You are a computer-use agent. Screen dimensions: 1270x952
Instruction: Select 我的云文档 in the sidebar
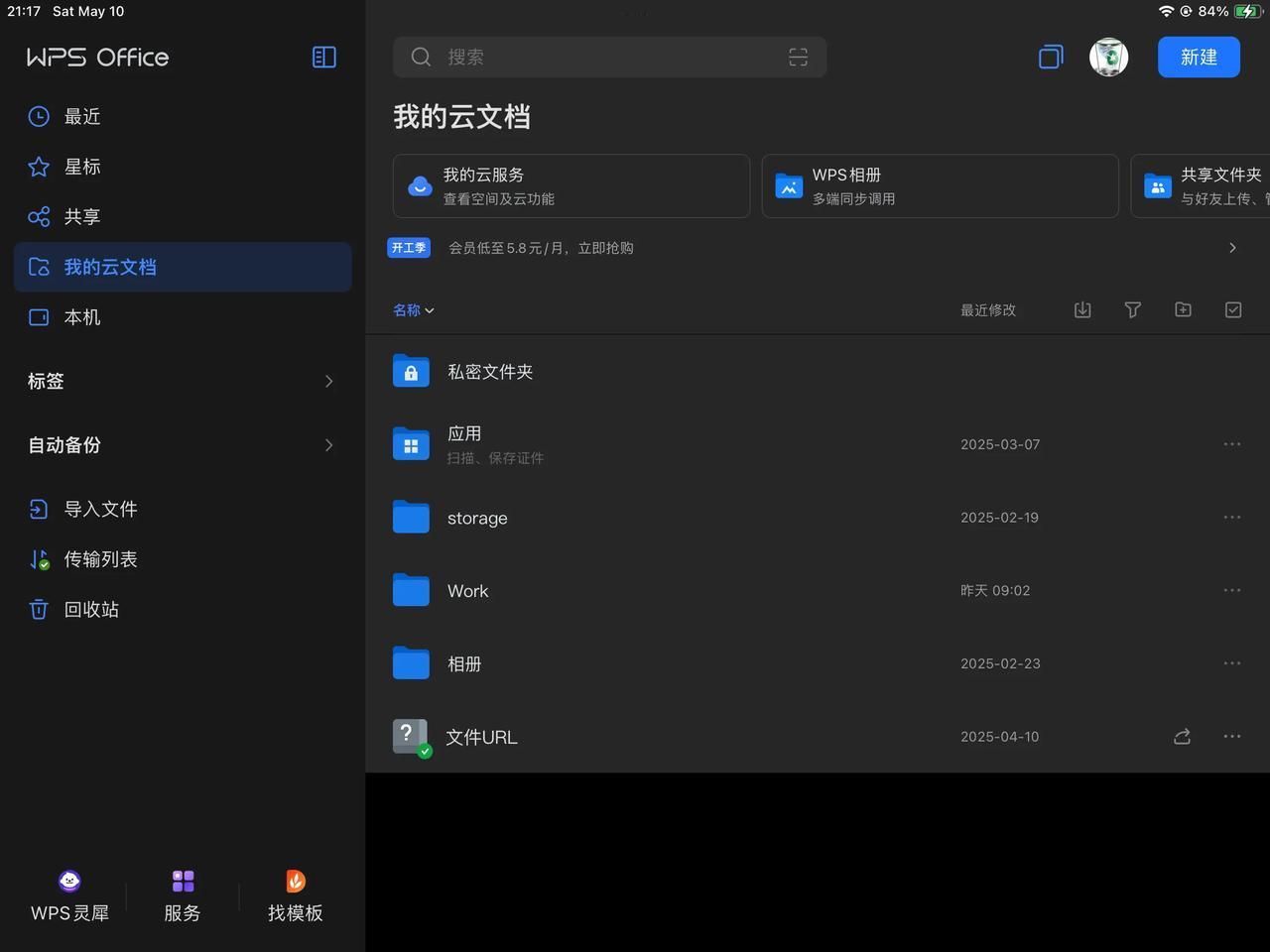coord(183,267)
